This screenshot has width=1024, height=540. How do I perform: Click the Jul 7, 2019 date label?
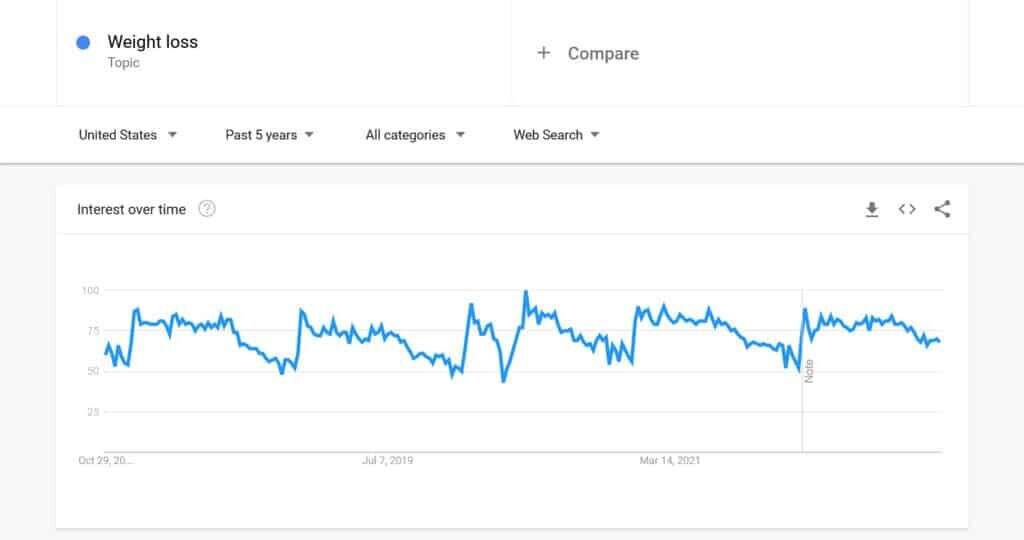pos(387,461)
